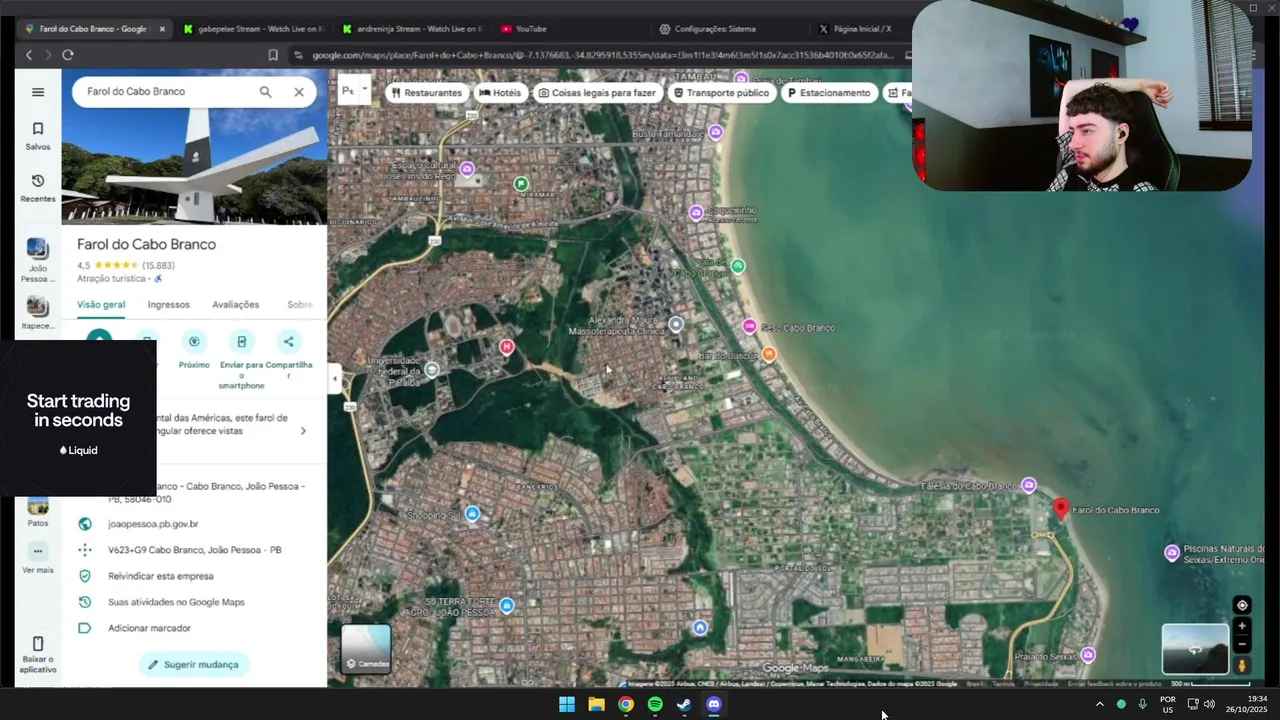Viewport: 1280px width, 720px height.
Task: Click the search magnifier icon
Action: [x=265, y=92]
